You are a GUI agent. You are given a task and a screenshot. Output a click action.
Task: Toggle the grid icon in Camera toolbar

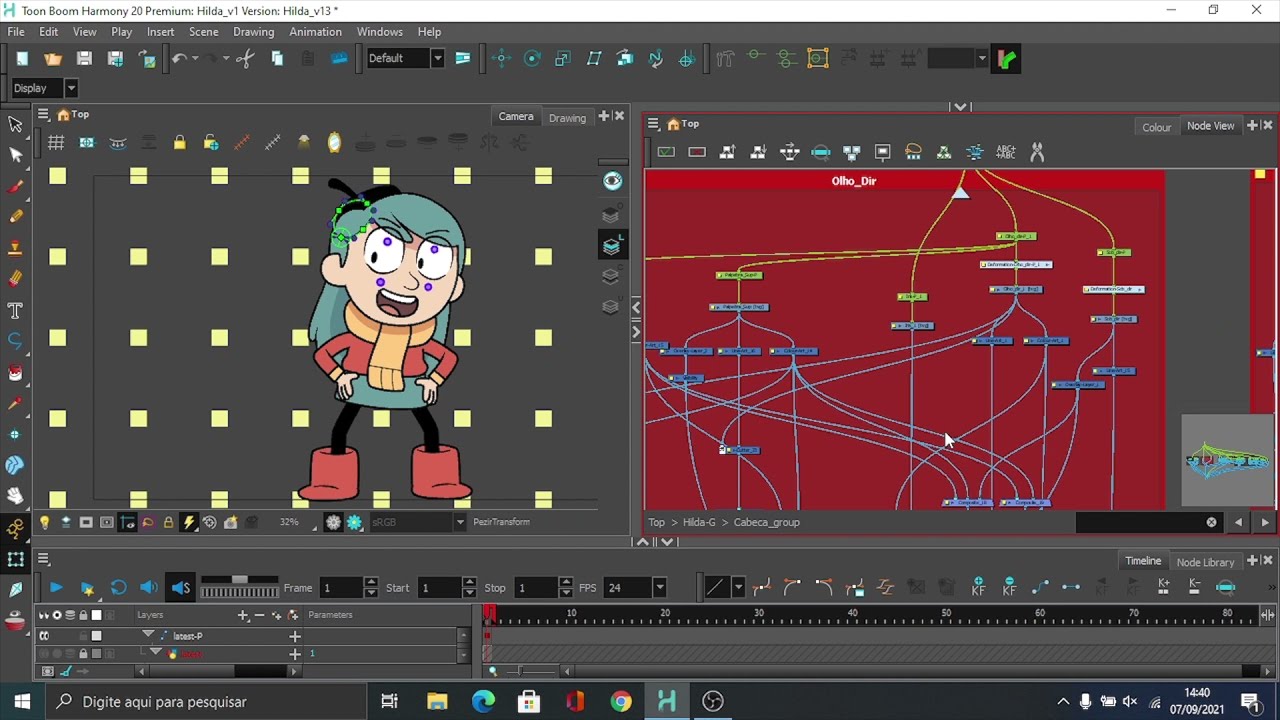pyautogui.click(x=56, y=143)
